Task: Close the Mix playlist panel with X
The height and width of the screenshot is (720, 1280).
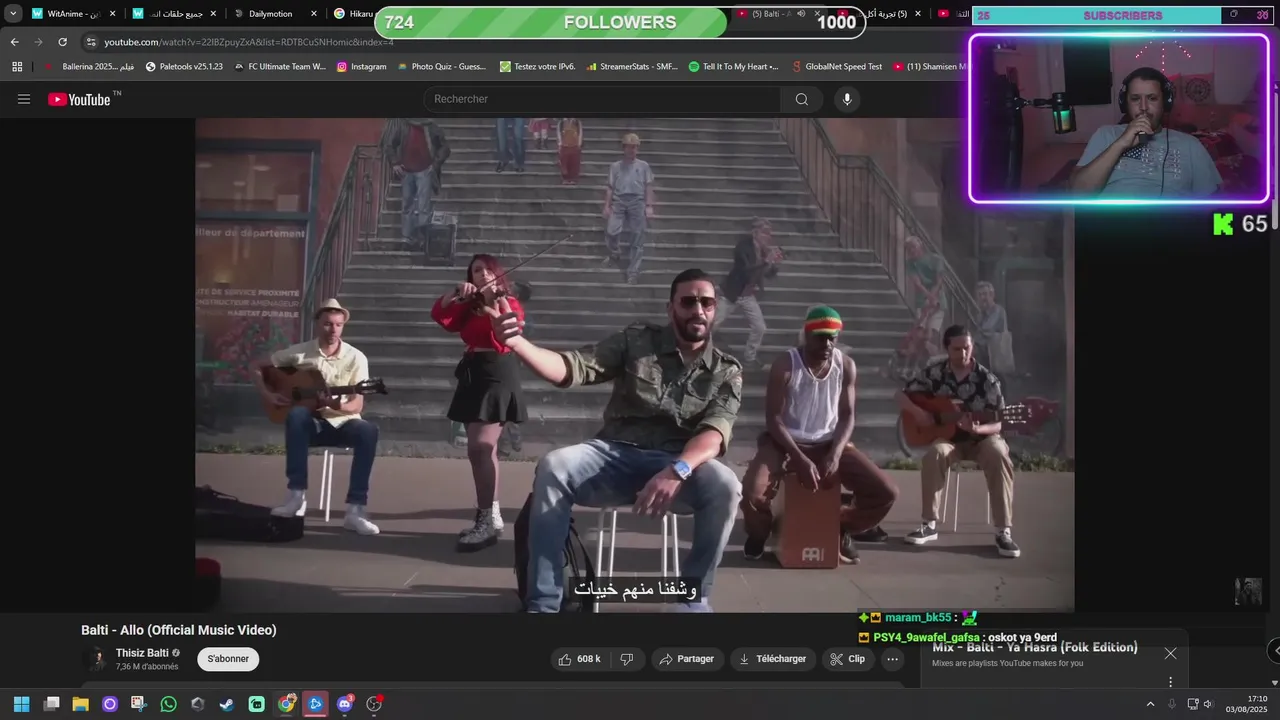Action: tap(1170, 653)
